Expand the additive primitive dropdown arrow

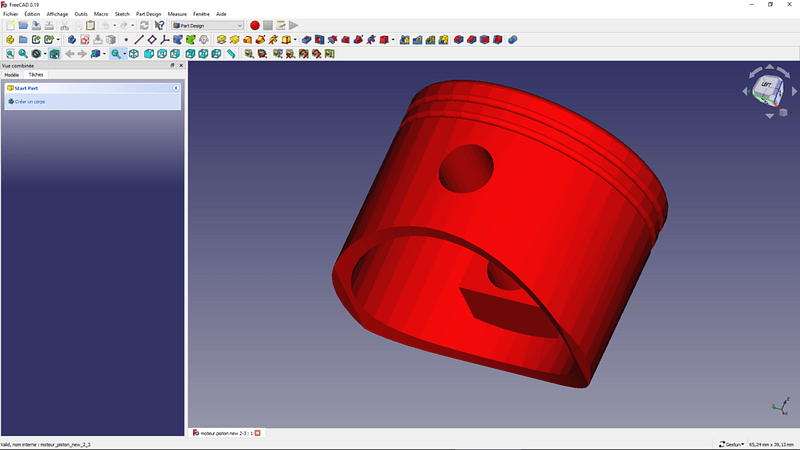[x=295, y=40]
